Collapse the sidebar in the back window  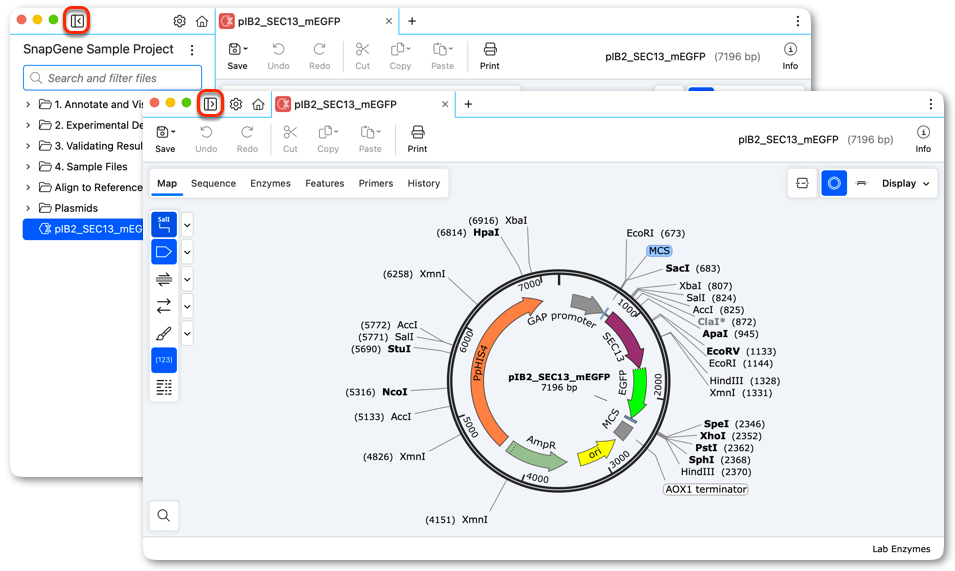pyautogui.click(x=77, y=21)
